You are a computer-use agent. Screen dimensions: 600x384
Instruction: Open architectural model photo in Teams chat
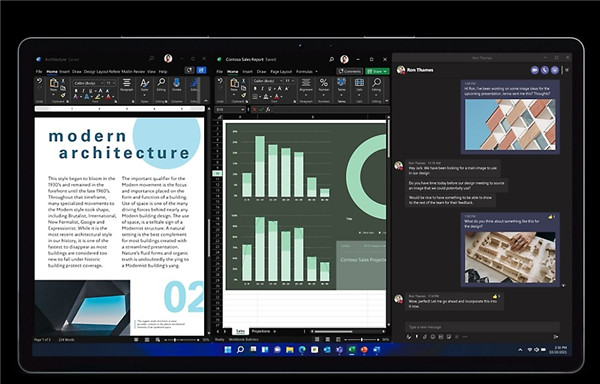(510, 257)
